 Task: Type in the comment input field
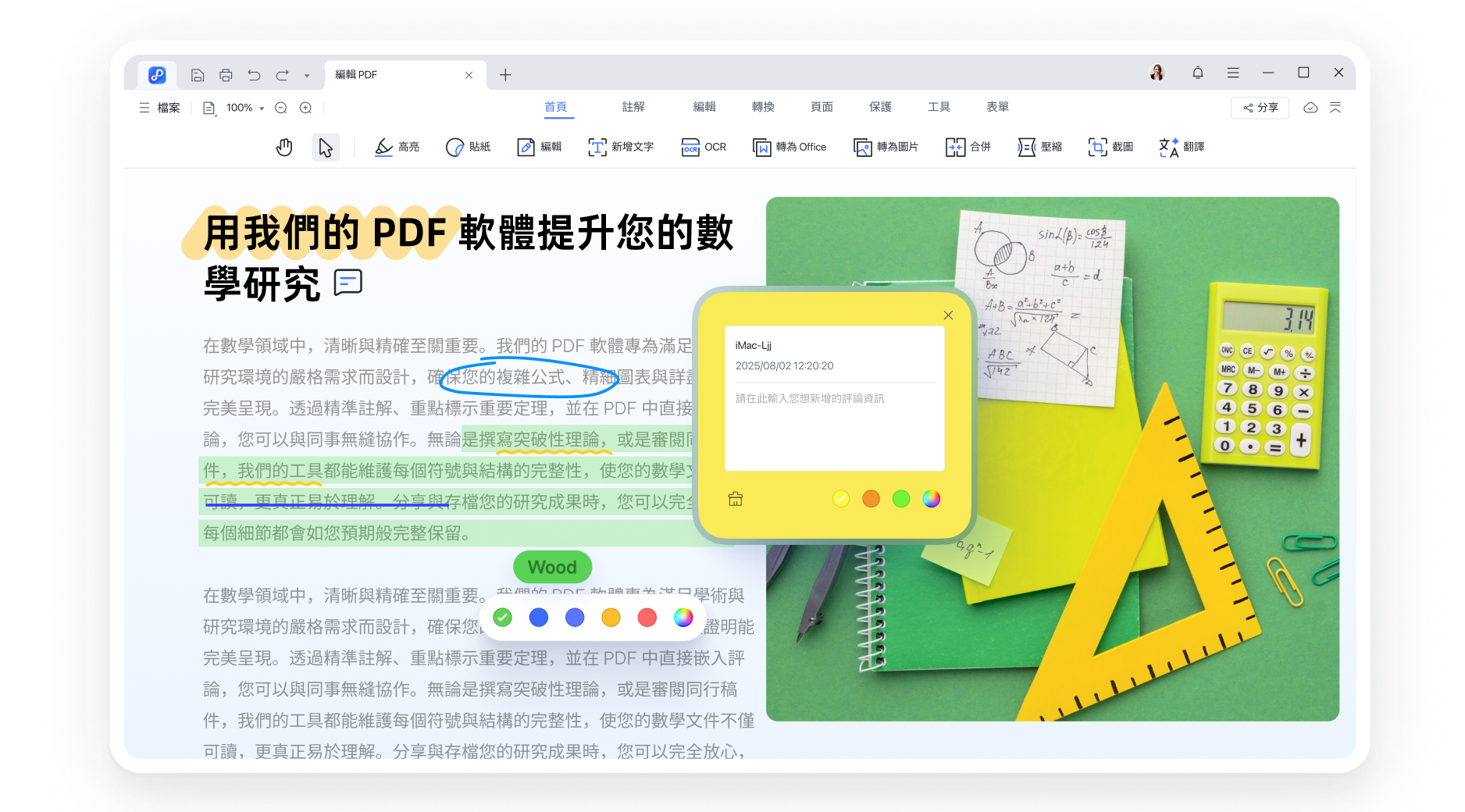click(x=833, y=426)
